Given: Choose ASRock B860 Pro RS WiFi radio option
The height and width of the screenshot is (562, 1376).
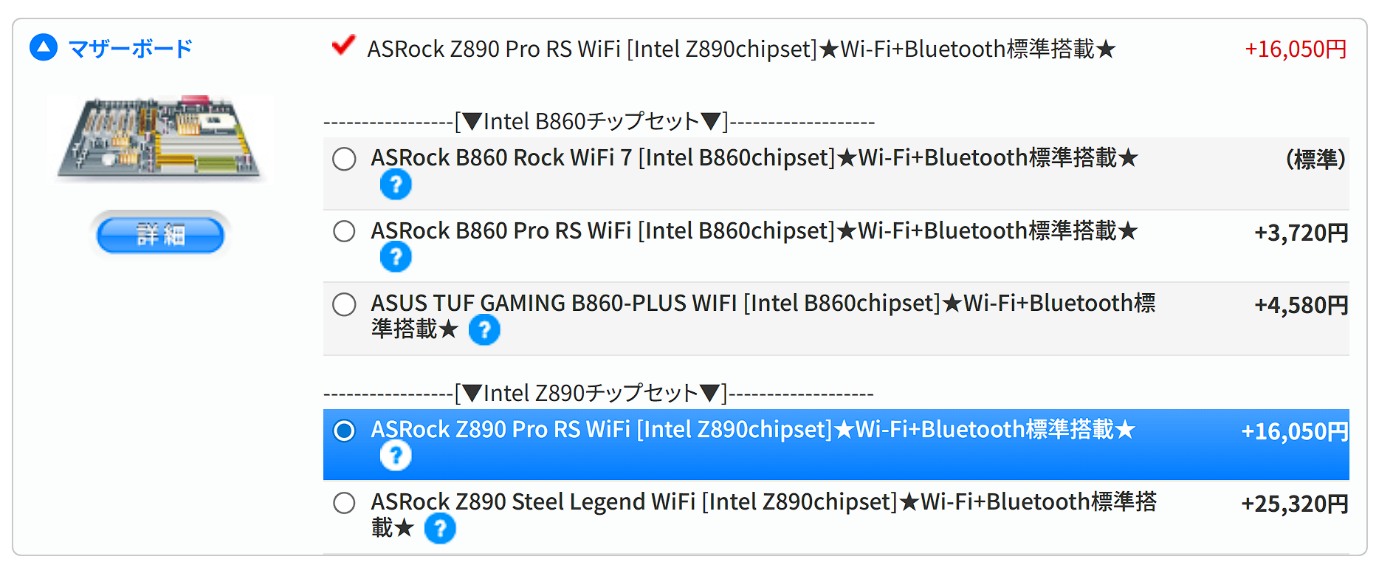Looking at the screenshot, I should point(344,232).
